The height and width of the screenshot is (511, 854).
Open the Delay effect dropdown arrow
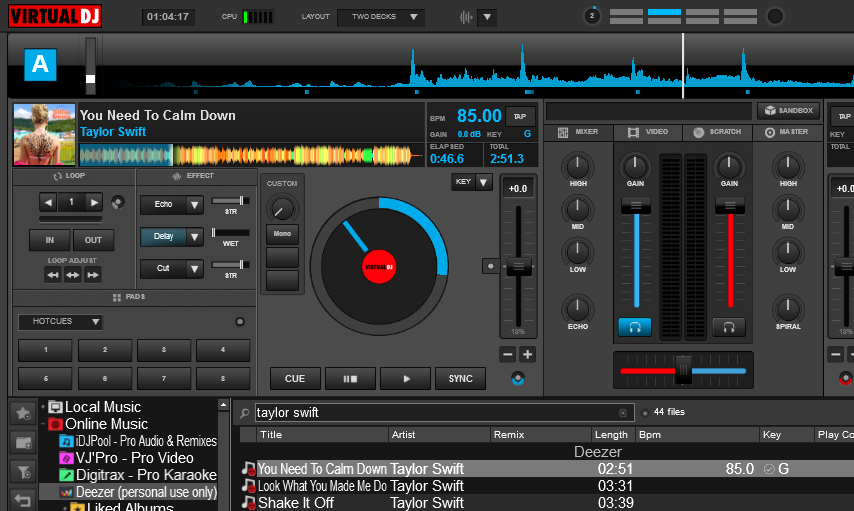click(x=194, y=237)
